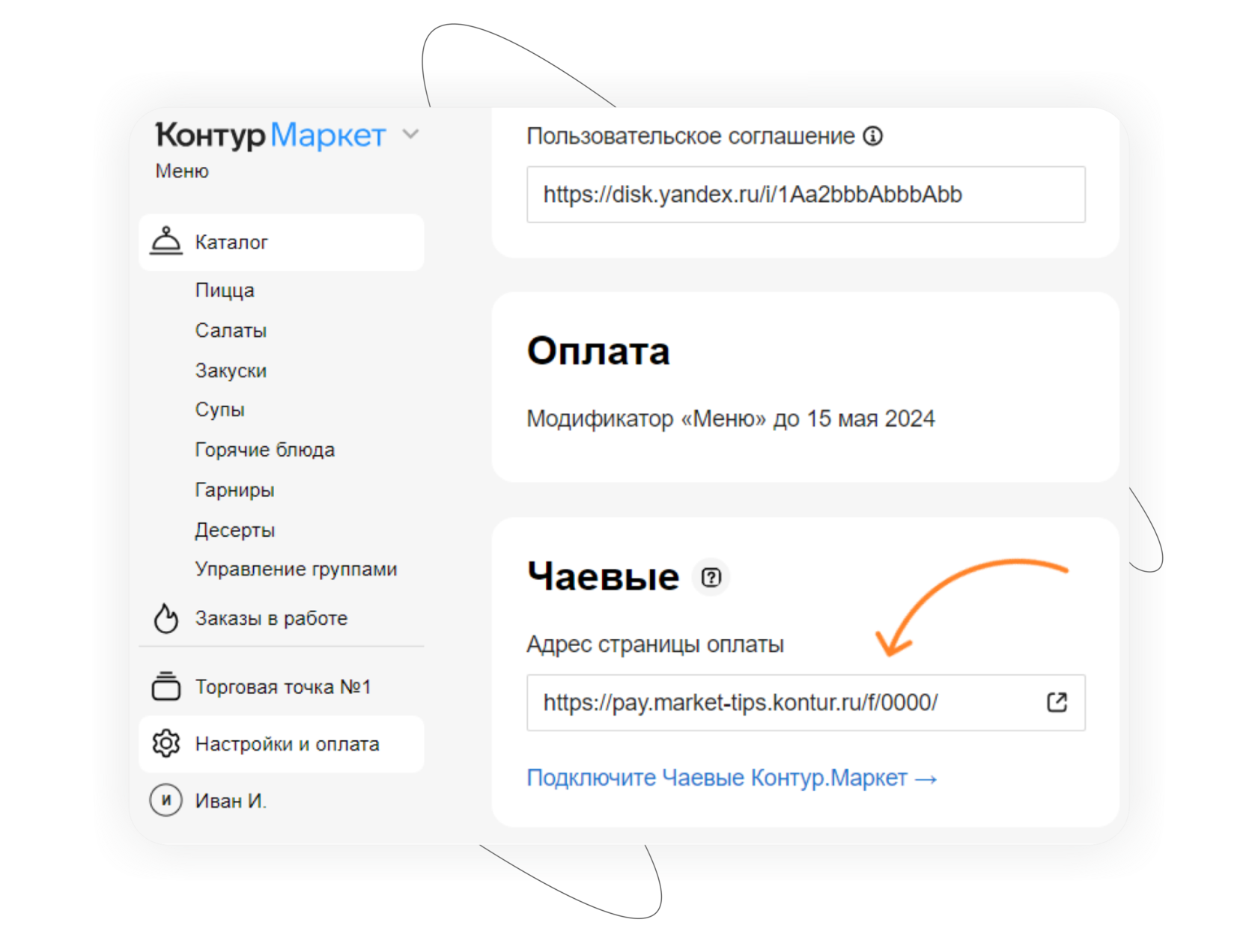Click the help icon next to Чаевые
The image size is (1258, 952).
tap(711, 577)
